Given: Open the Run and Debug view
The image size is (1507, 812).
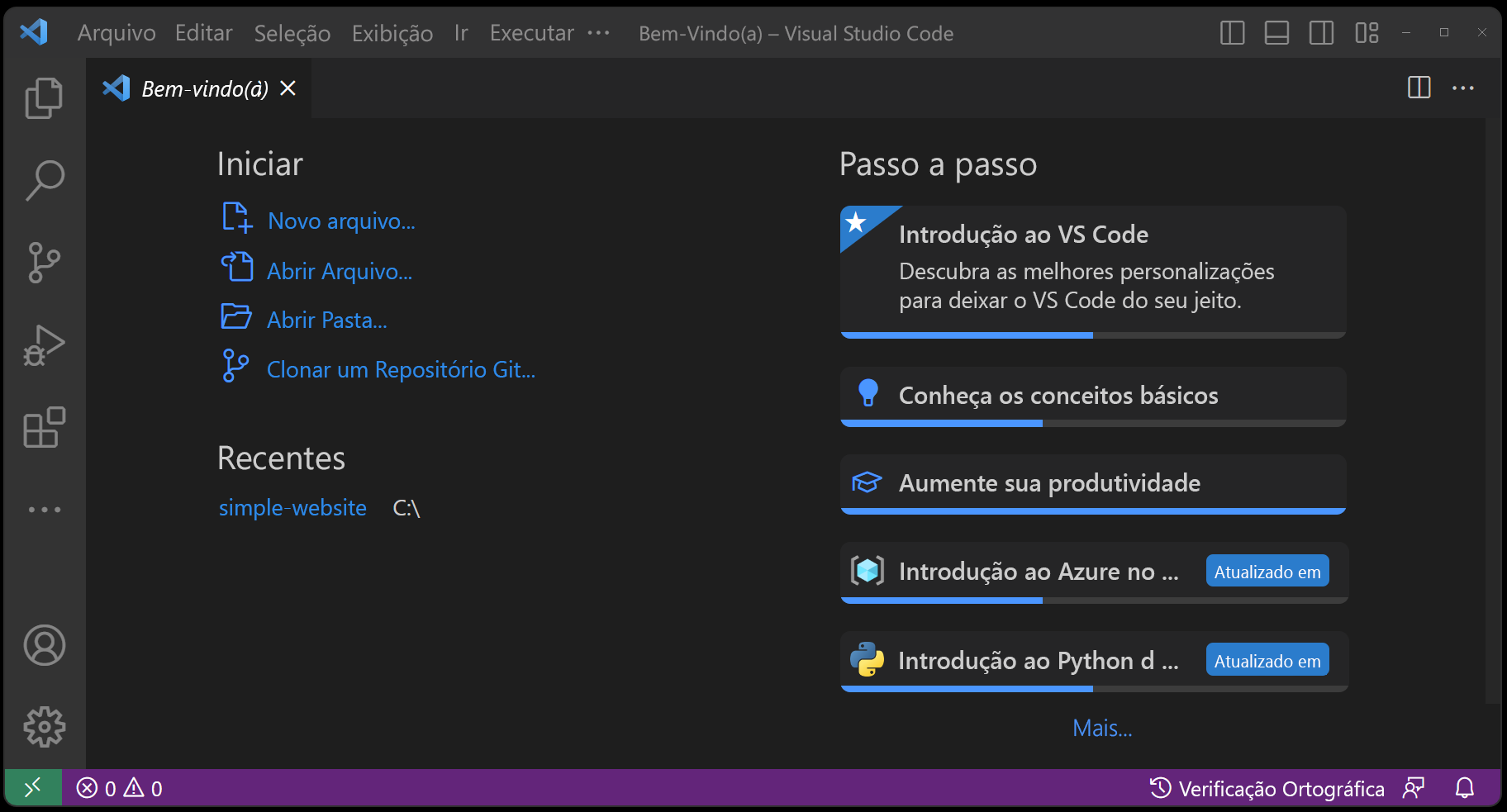Looking at the screenshot, I should tap(44, 345).
